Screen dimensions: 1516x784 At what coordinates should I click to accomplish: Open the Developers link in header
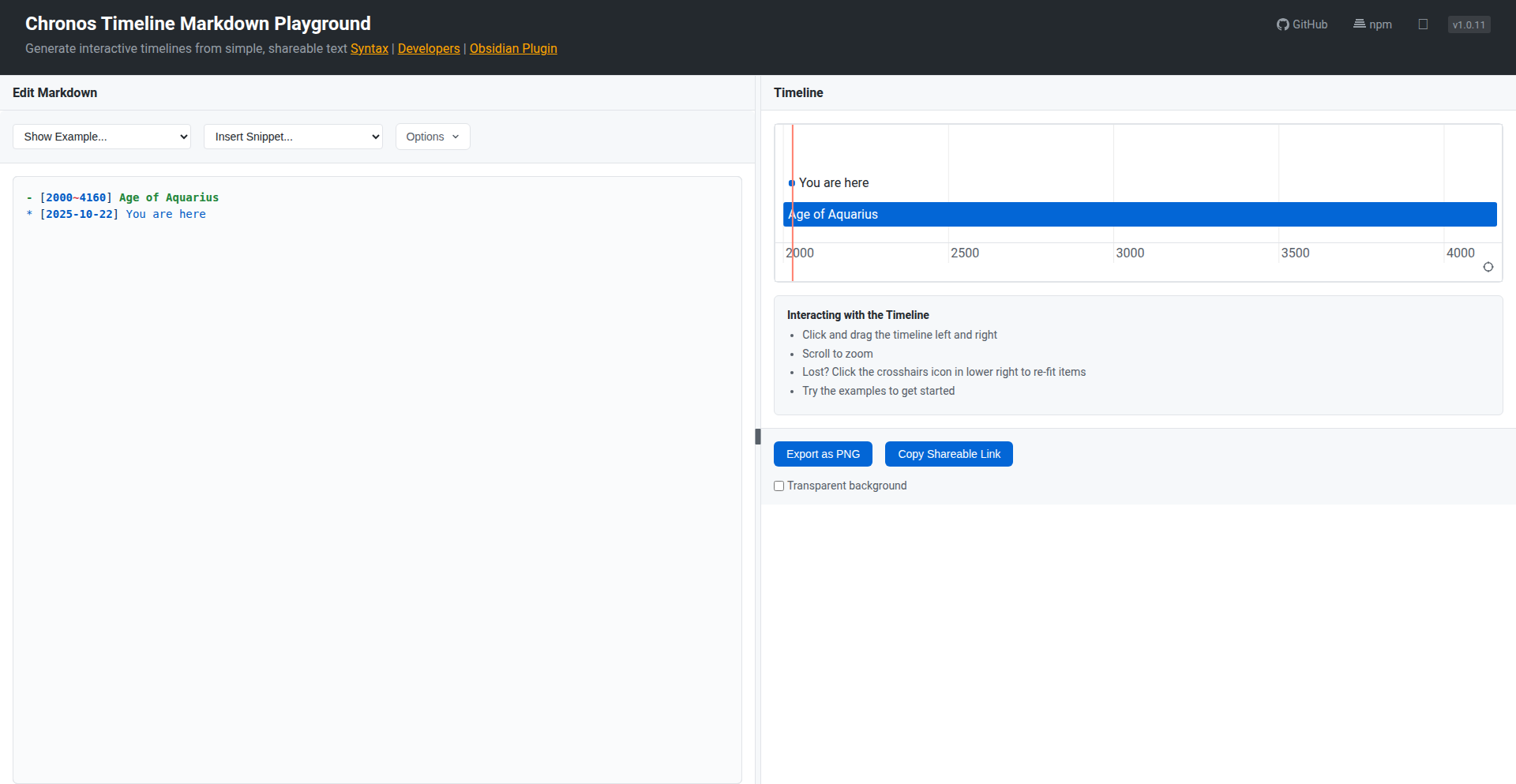click(429, 48)
